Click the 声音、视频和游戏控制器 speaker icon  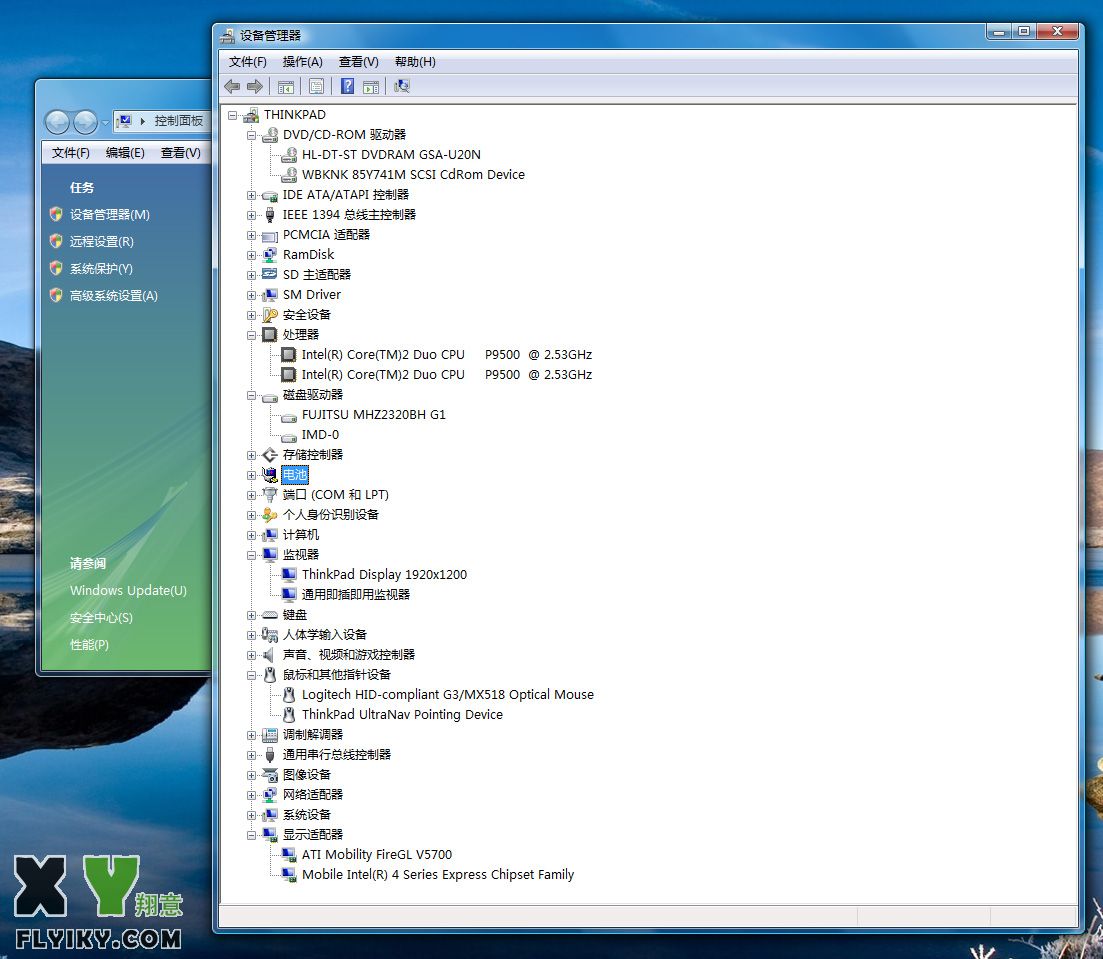269,655
